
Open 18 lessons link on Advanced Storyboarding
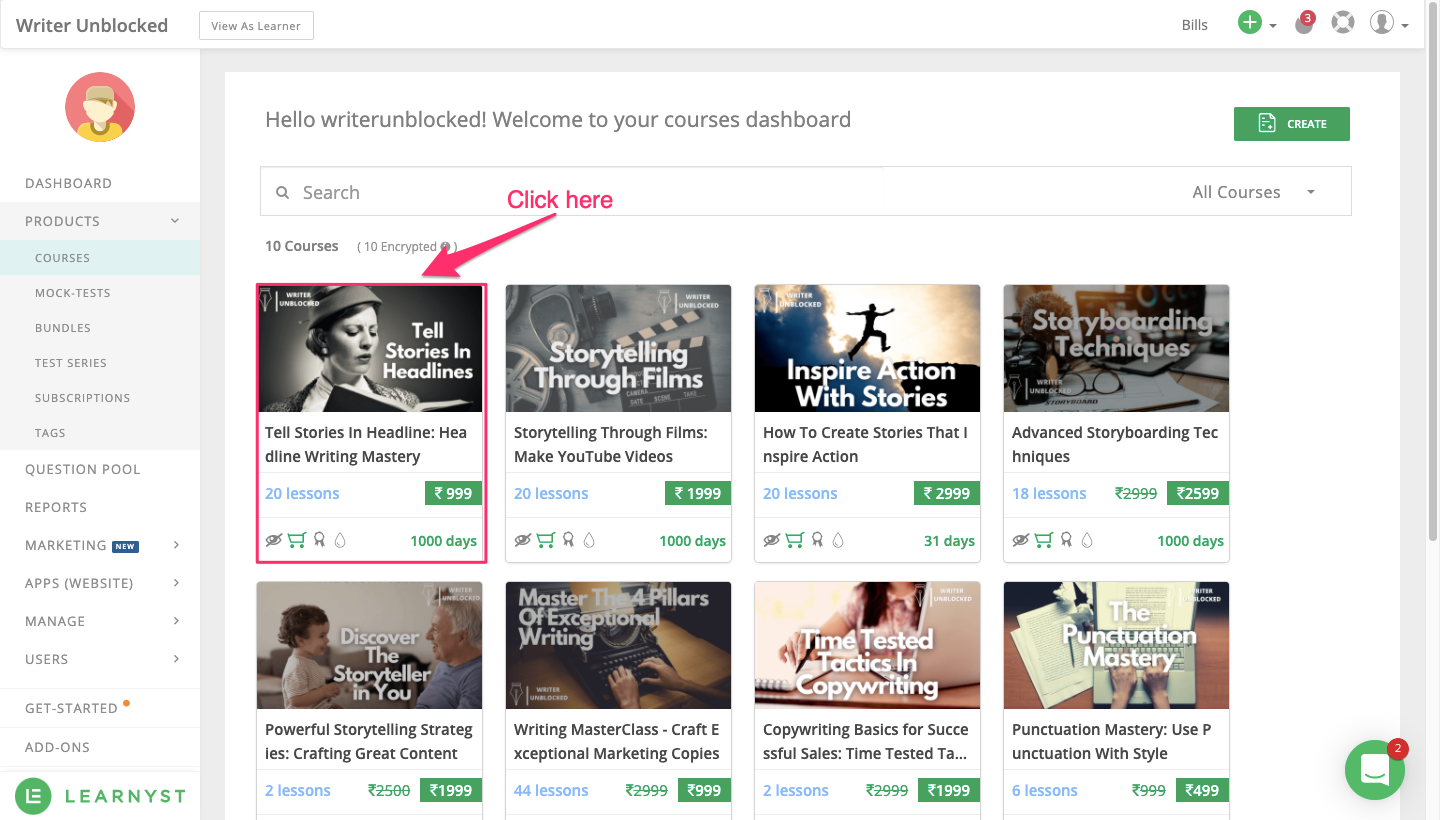[1049, 493]
